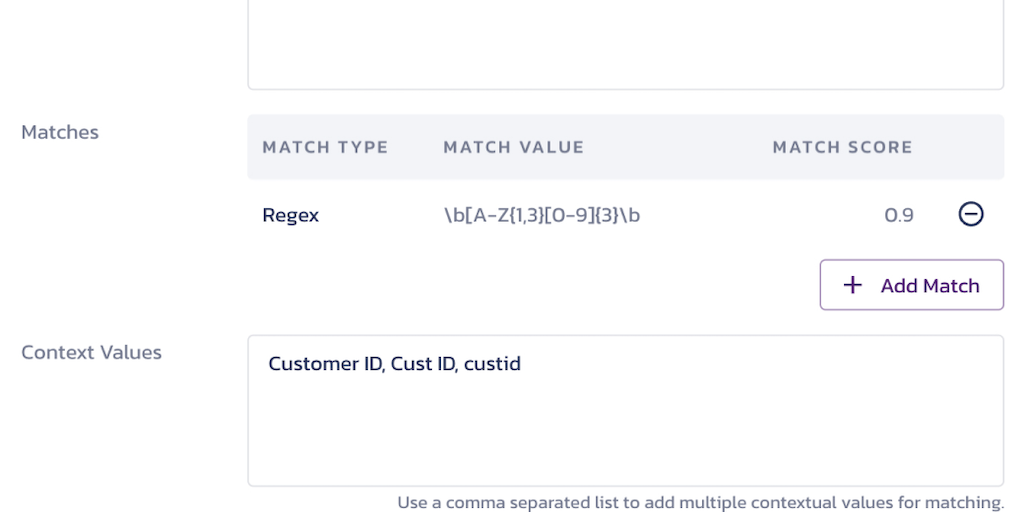The height and width of the screenshot is (512, 1024).
Task: Place cursor on "custid" context value
Action: (492, 364)
